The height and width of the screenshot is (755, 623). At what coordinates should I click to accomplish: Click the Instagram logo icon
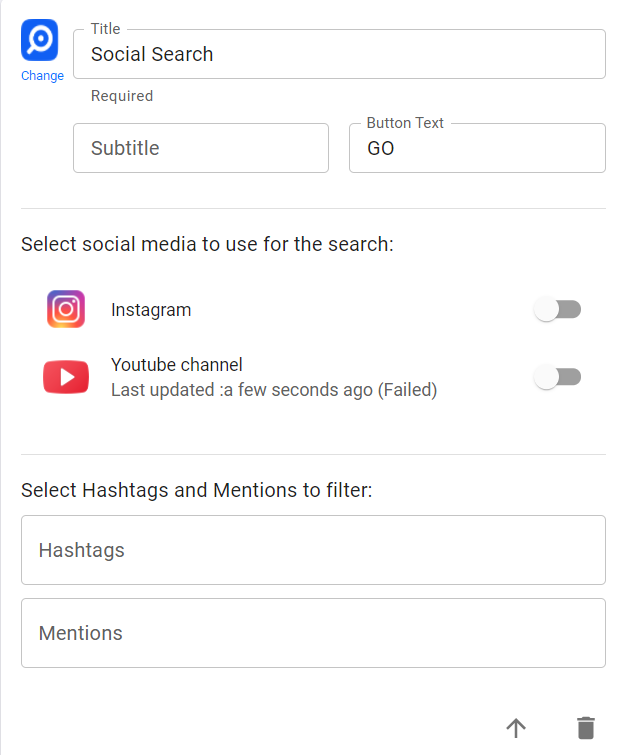pyautogui.click(x=66, y=309)
